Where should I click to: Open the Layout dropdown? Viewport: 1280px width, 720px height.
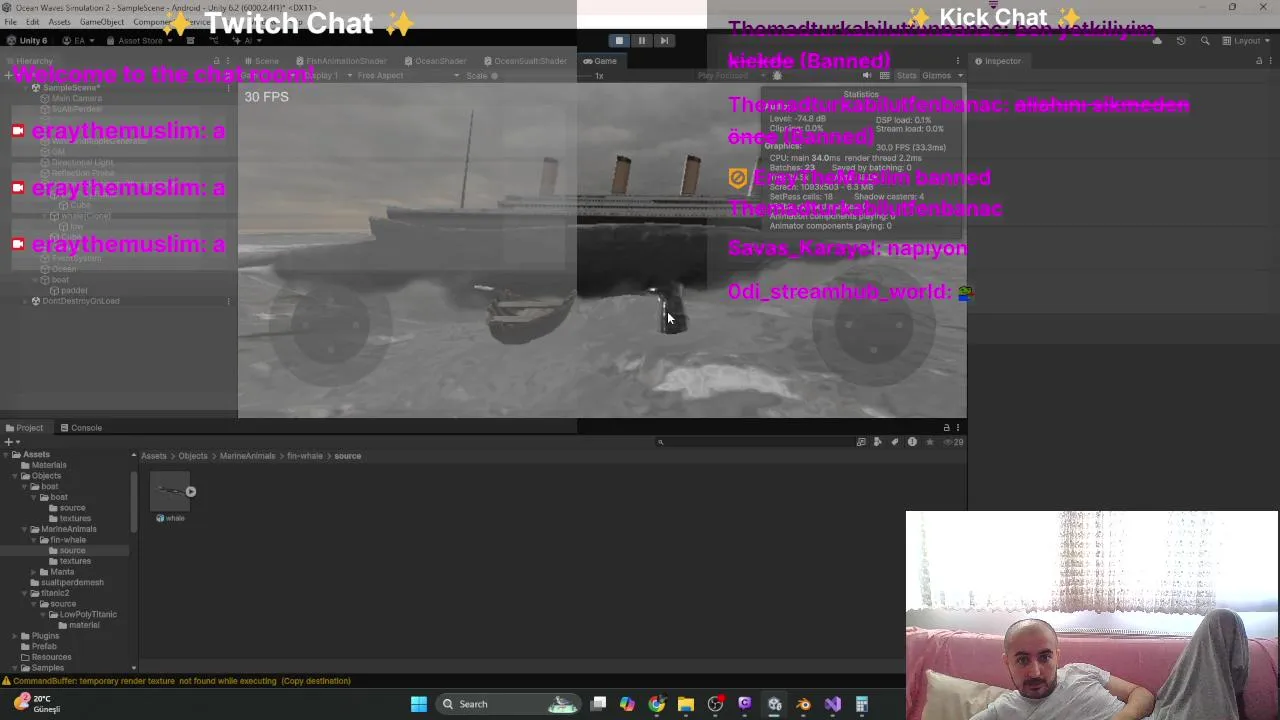(1248, 41)
